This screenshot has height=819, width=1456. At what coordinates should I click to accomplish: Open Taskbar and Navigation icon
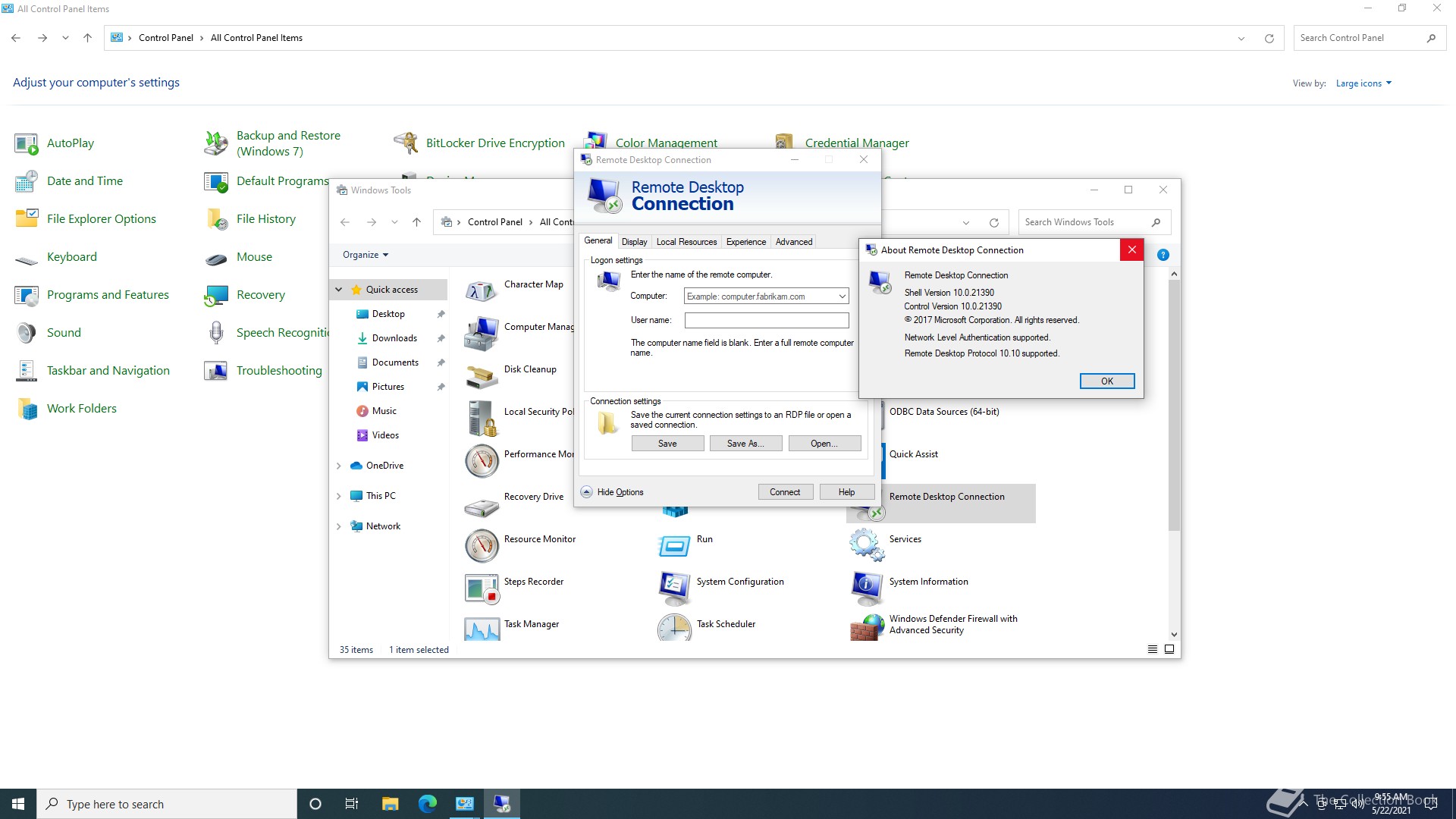tap(27, 371)
